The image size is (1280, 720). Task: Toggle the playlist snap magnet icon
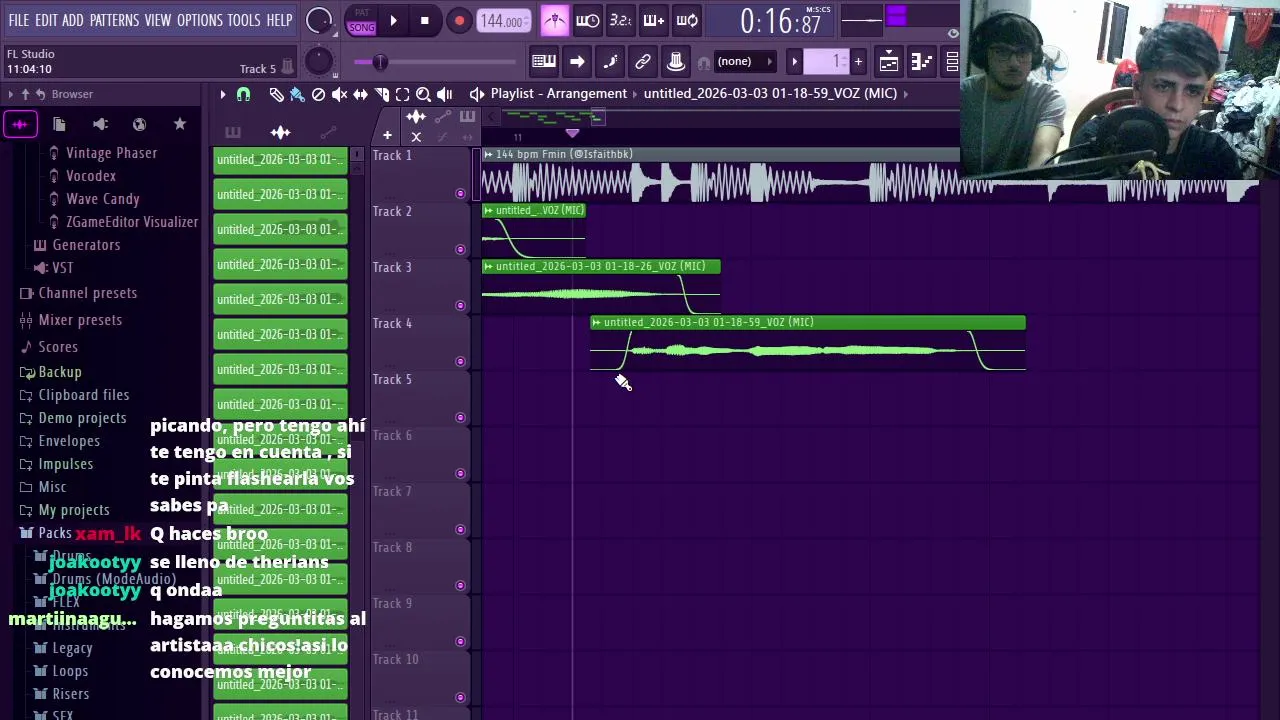243,94
